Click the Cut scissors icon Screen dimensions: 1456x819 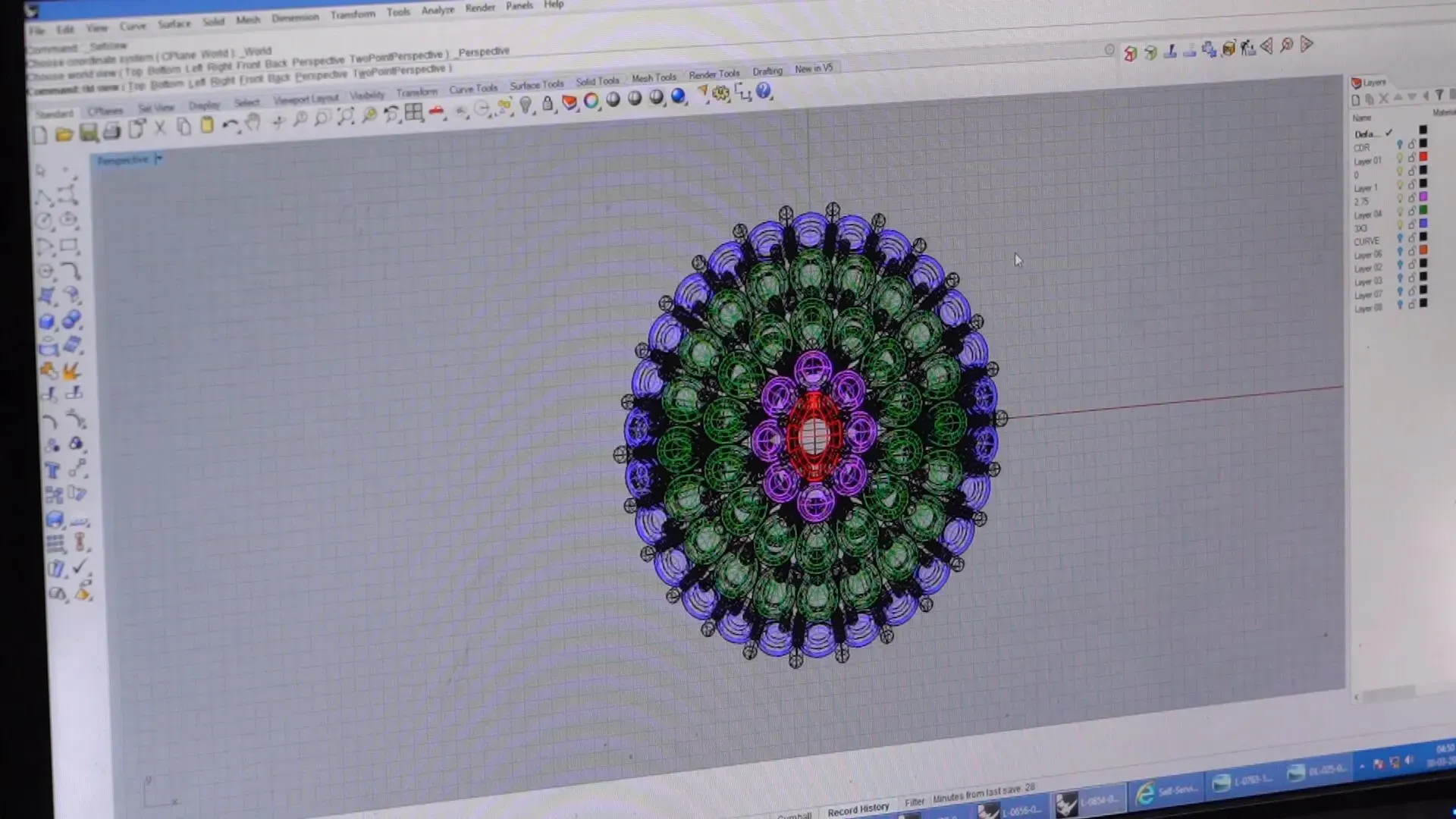coord(160,128)
